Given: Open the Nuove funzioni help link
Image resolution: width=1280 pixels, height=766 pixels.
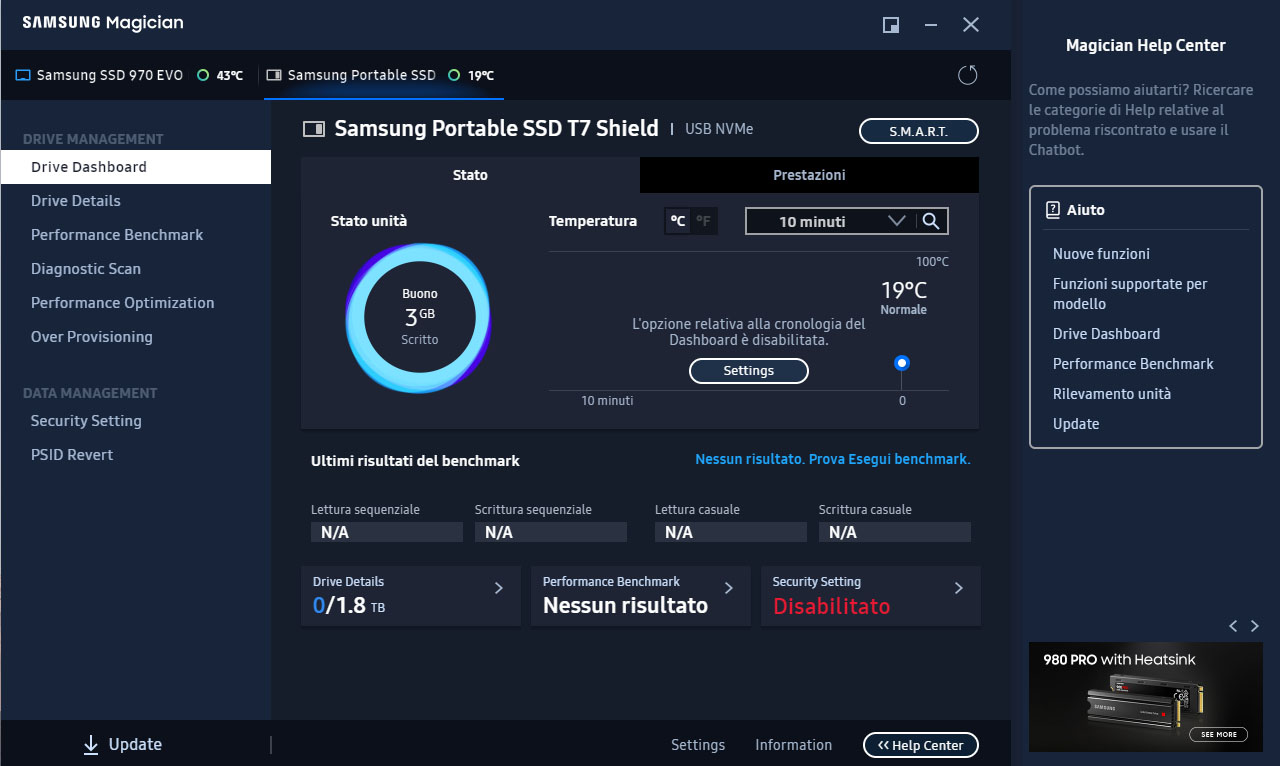Looking at the screenshot, I should (1101, 254).
